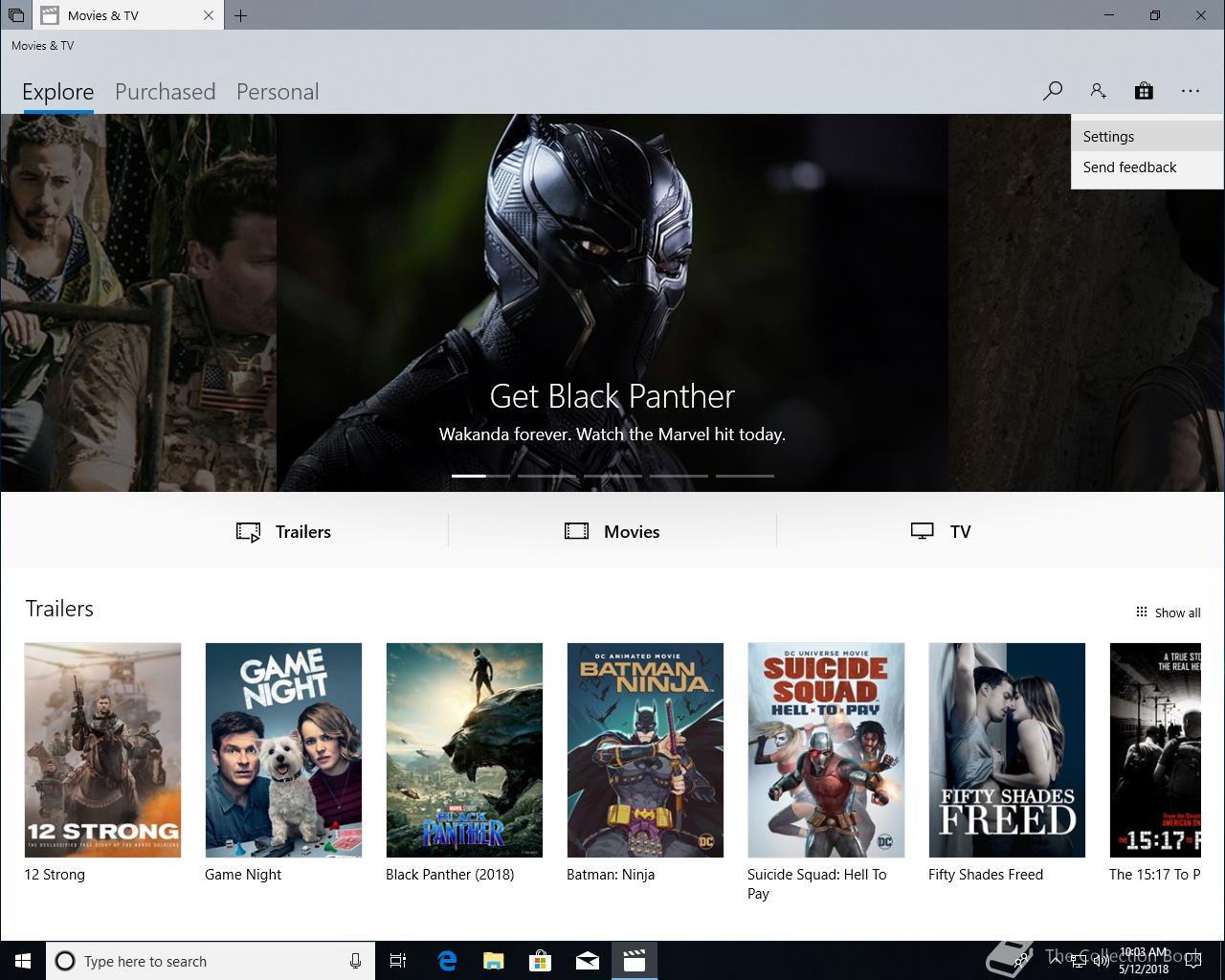Open the Windows Start menu
The height and width of the screenshot is (980, 1225).
23,961
